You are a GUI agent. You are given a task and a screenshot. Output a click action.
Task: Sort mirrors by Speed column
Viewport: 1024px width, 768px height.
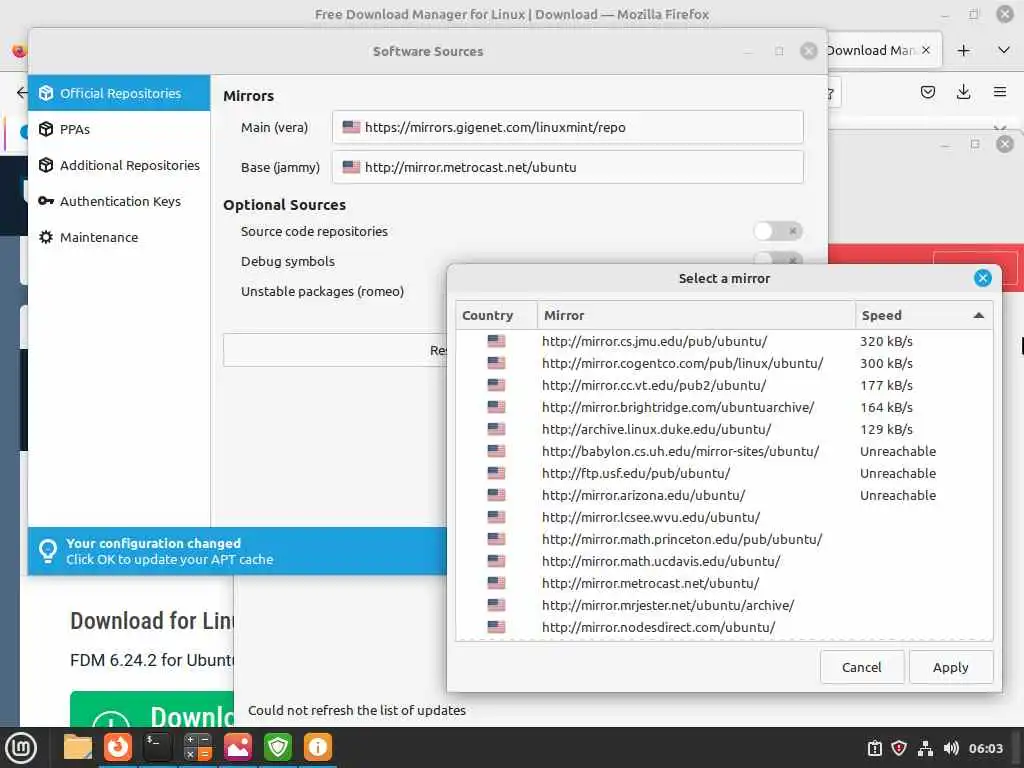(x=923, y=315)
